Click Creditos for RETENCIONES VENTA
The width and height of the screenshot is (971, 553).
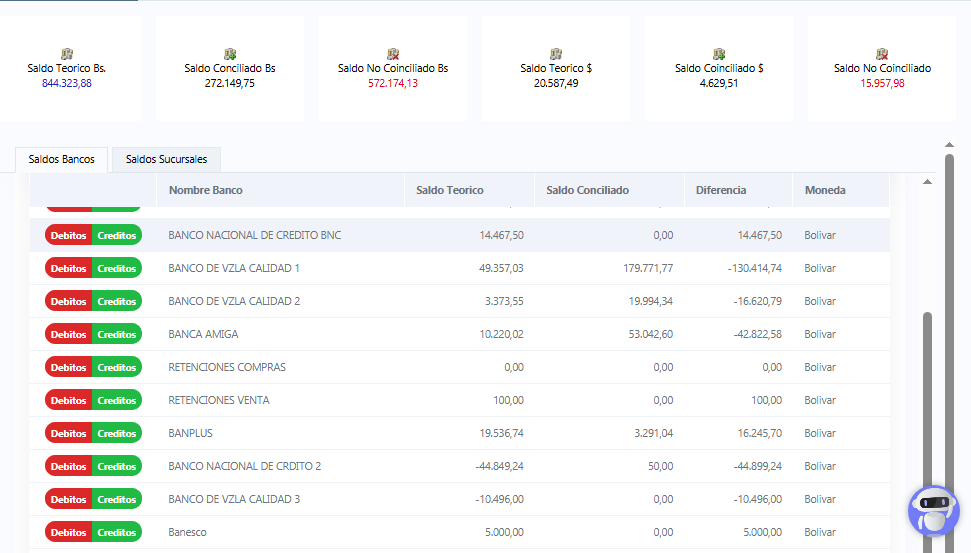click(x=117, y=400)
